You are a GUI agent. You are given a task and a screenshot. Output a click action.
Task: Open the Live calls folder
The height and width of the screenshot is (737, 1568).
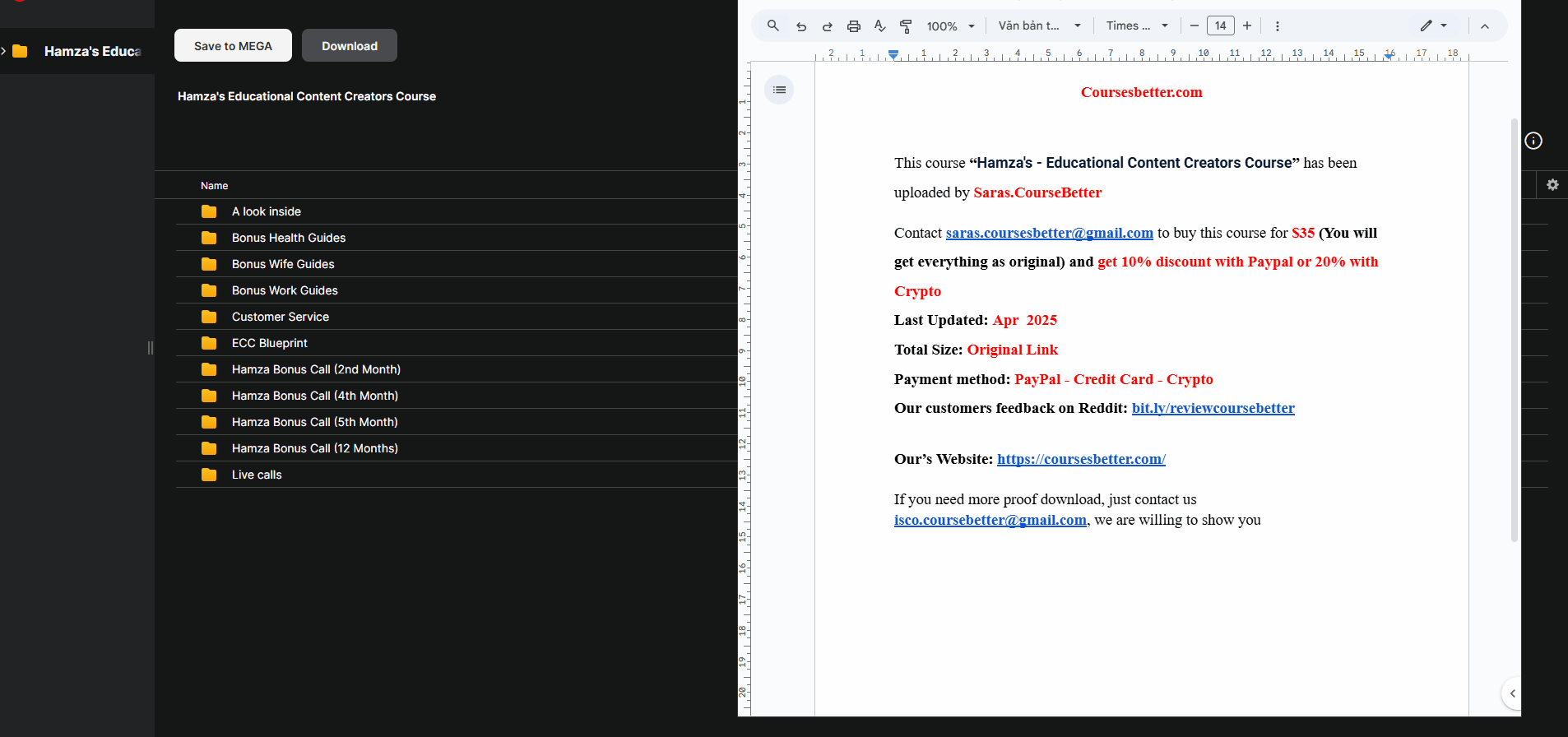point(457,475)
